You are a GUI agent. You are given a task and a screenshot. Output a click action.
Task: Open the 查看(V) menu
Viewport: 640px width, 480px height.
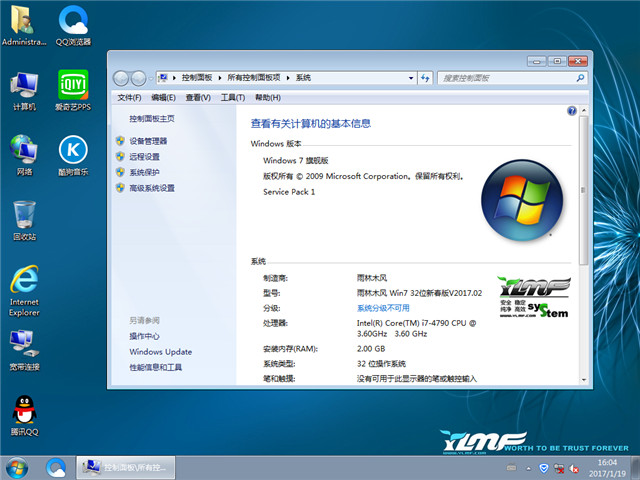click(198, 98)
